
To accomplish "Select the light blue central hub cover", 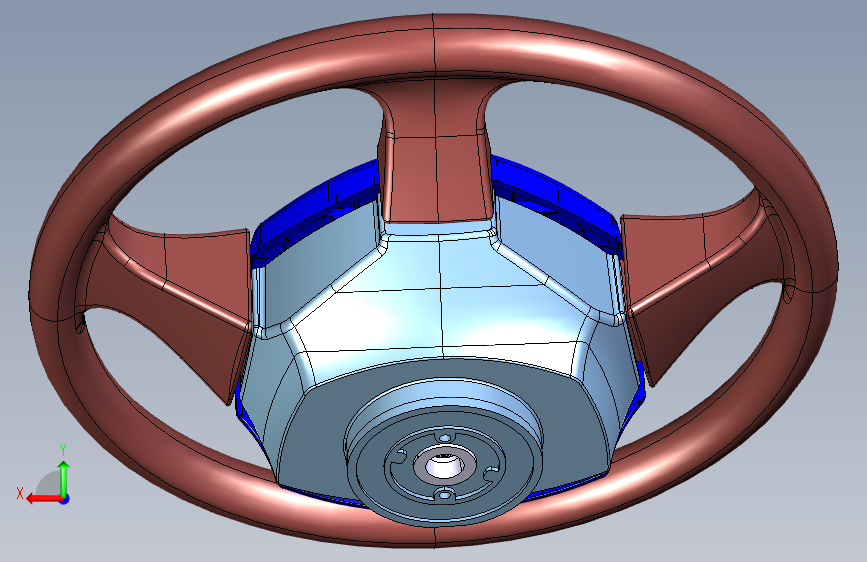I will pyautogui.click(x=442, y=310).
